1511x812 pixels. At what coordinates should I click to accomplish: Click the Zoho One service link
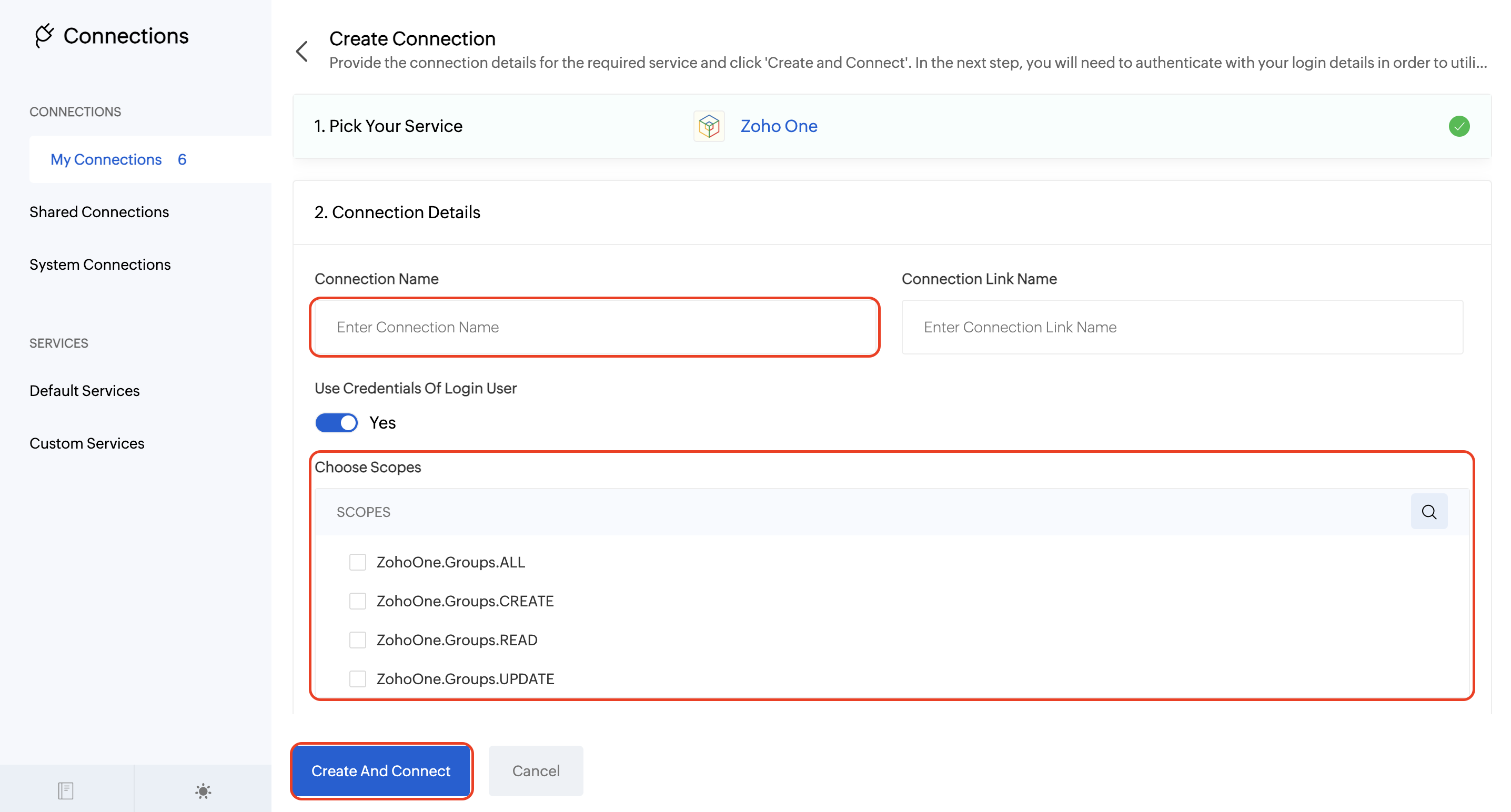click(778, 126)
